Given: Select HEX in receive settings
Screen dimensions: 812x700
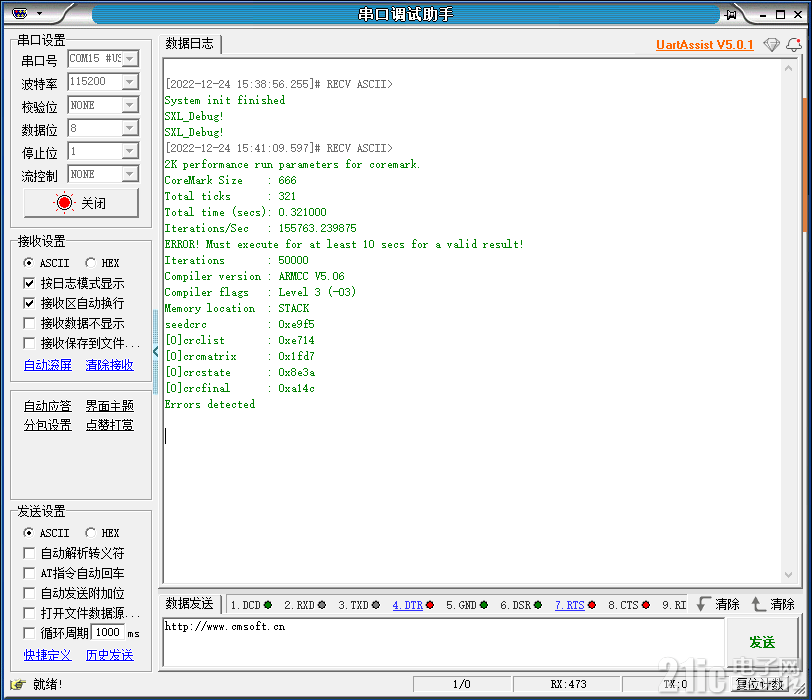Looking at the screenshot, I should point(91,262).
